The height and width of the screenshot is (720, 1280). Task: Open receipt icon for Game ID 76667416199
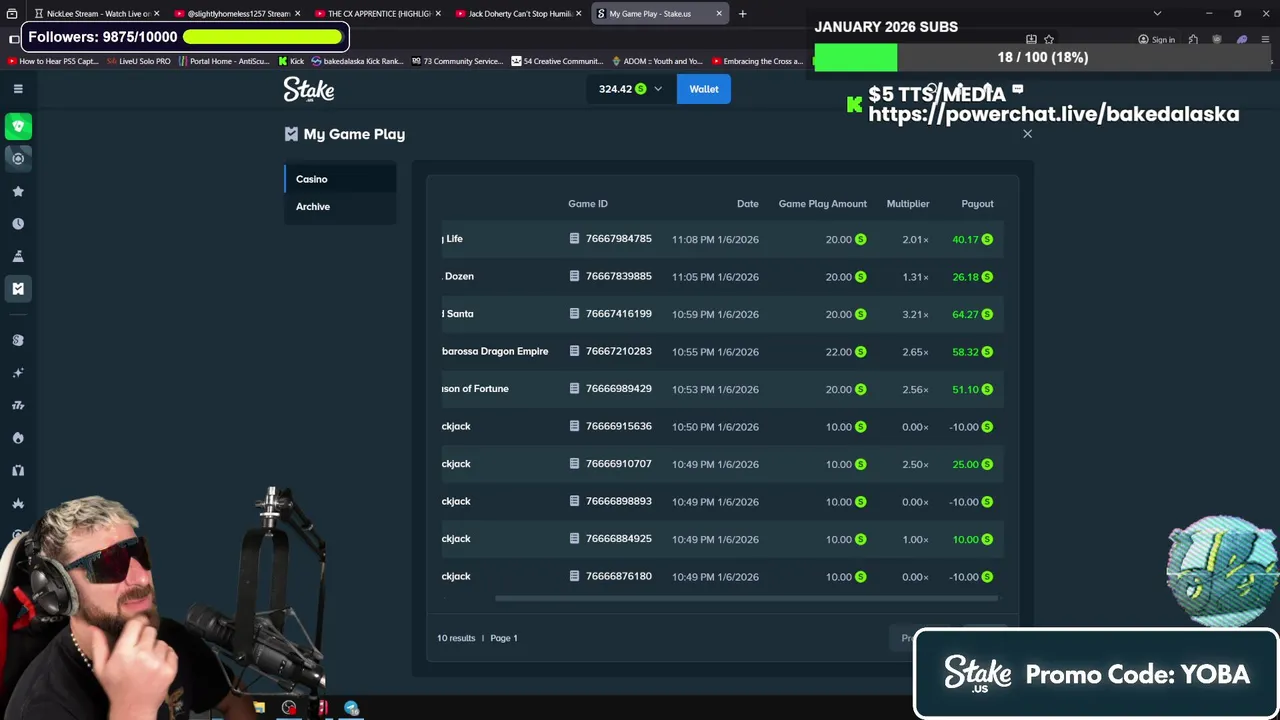[x=574, y=314]
